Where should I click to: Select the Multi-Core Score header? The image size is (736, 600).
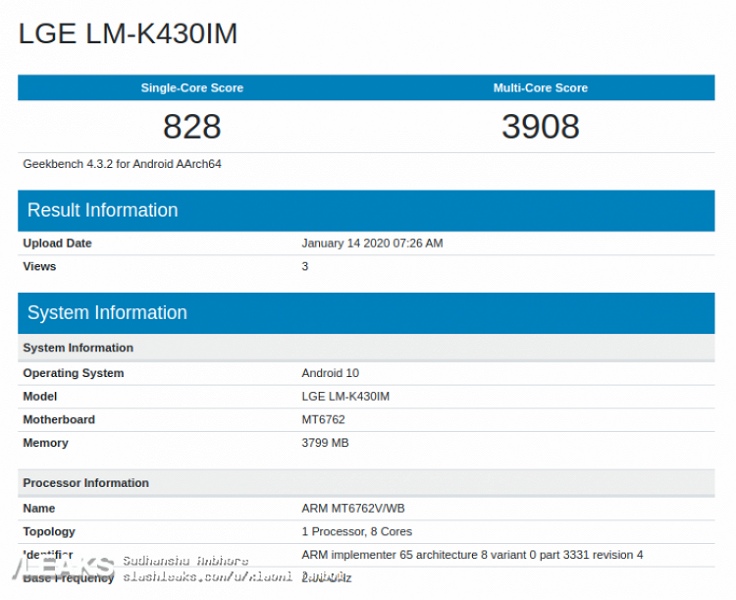(540, 88)
